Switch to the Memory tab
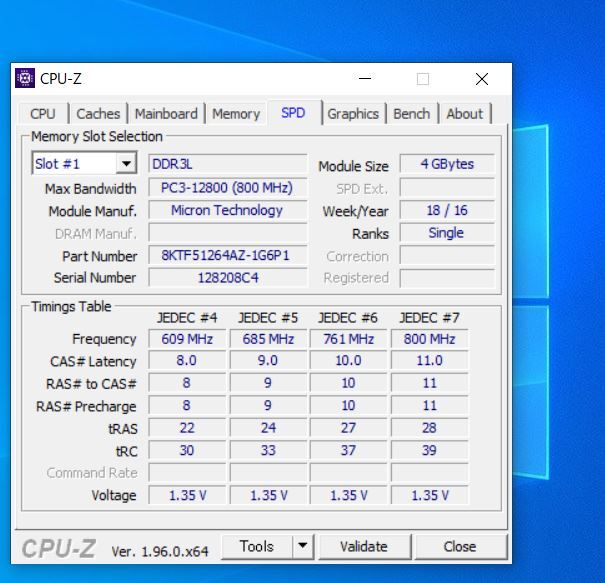The width and height of the screenshot is (605, 583). [x=236, y=114]
